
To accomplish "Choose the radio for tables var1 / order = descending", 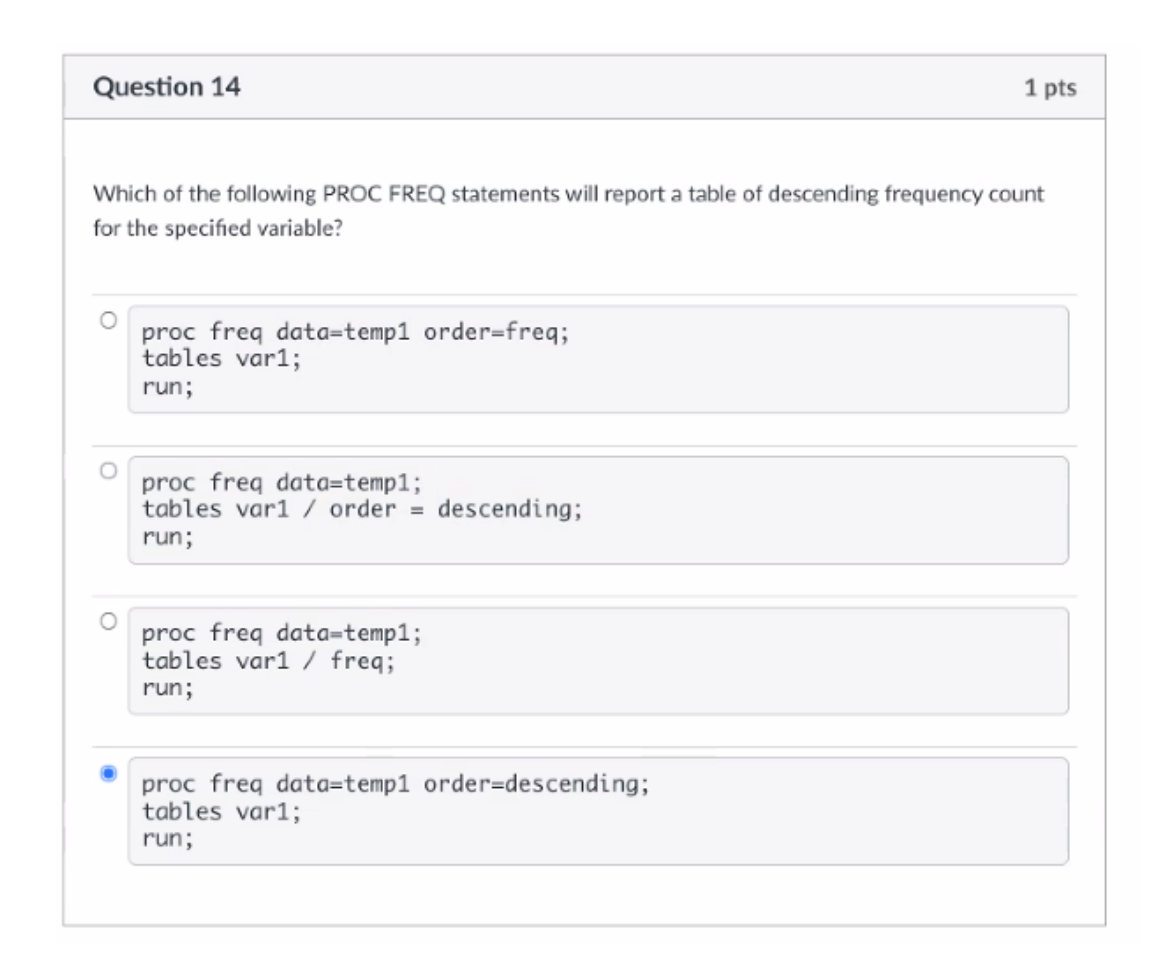I will coord(109,471).
